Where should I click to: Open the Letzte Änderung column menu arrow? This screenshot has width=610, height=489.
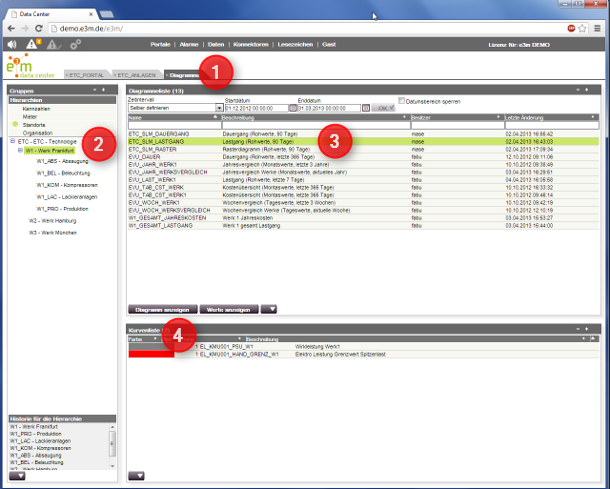(x=593, y=117)
